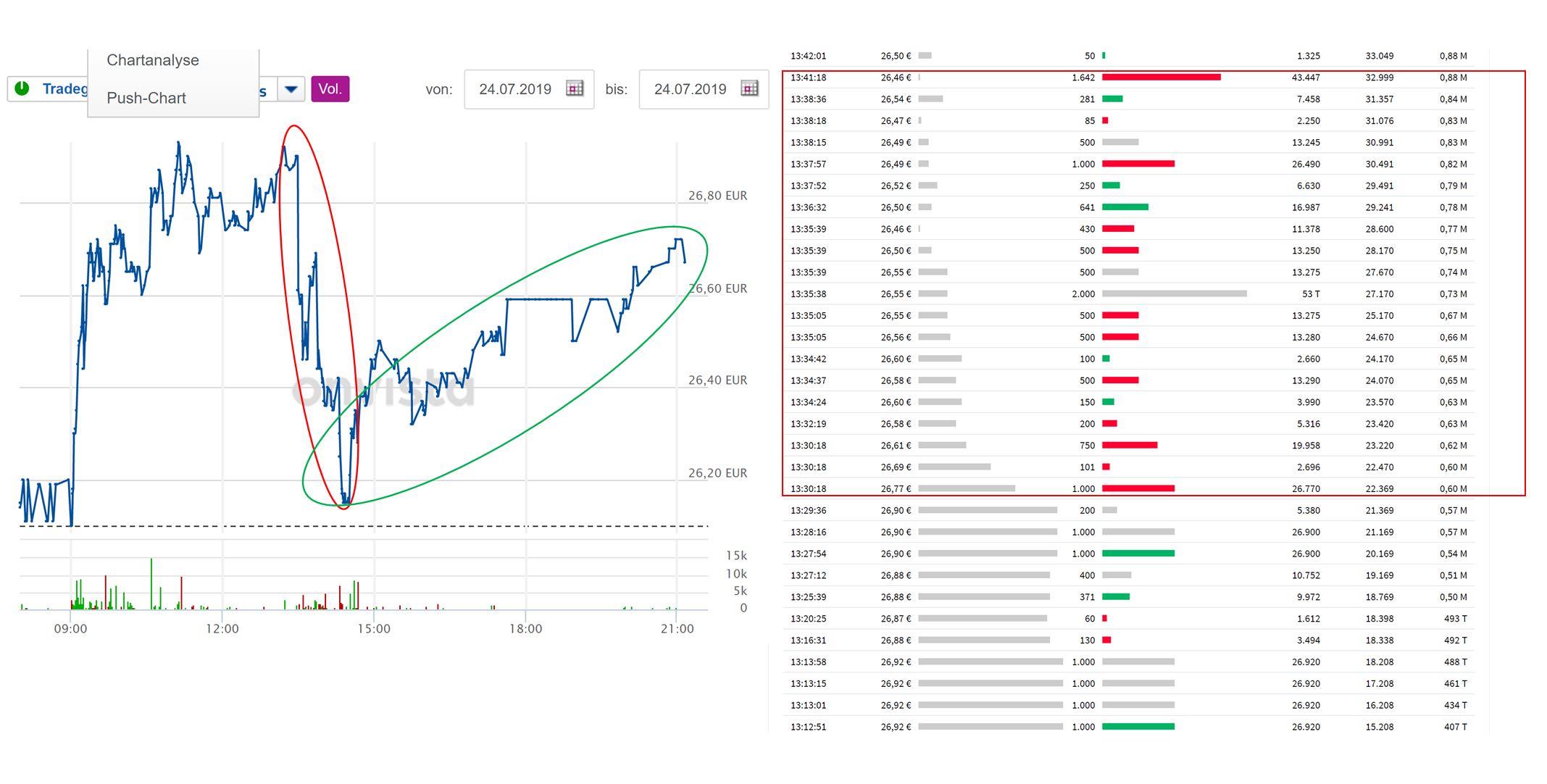
Task: Open the 'bis' date calendar picker
Action: click(x=750, y=89)
